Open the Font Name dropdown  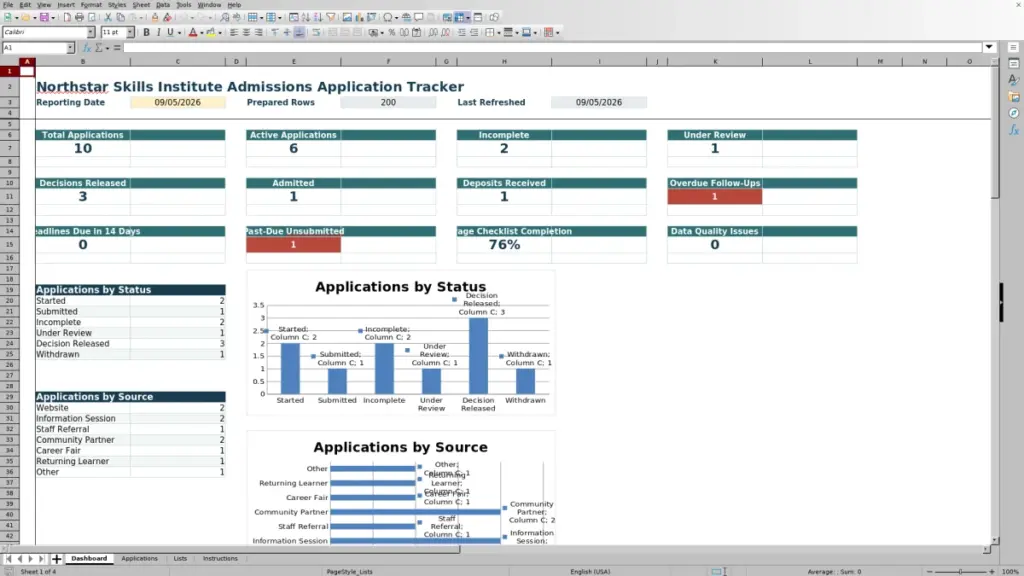90,32
